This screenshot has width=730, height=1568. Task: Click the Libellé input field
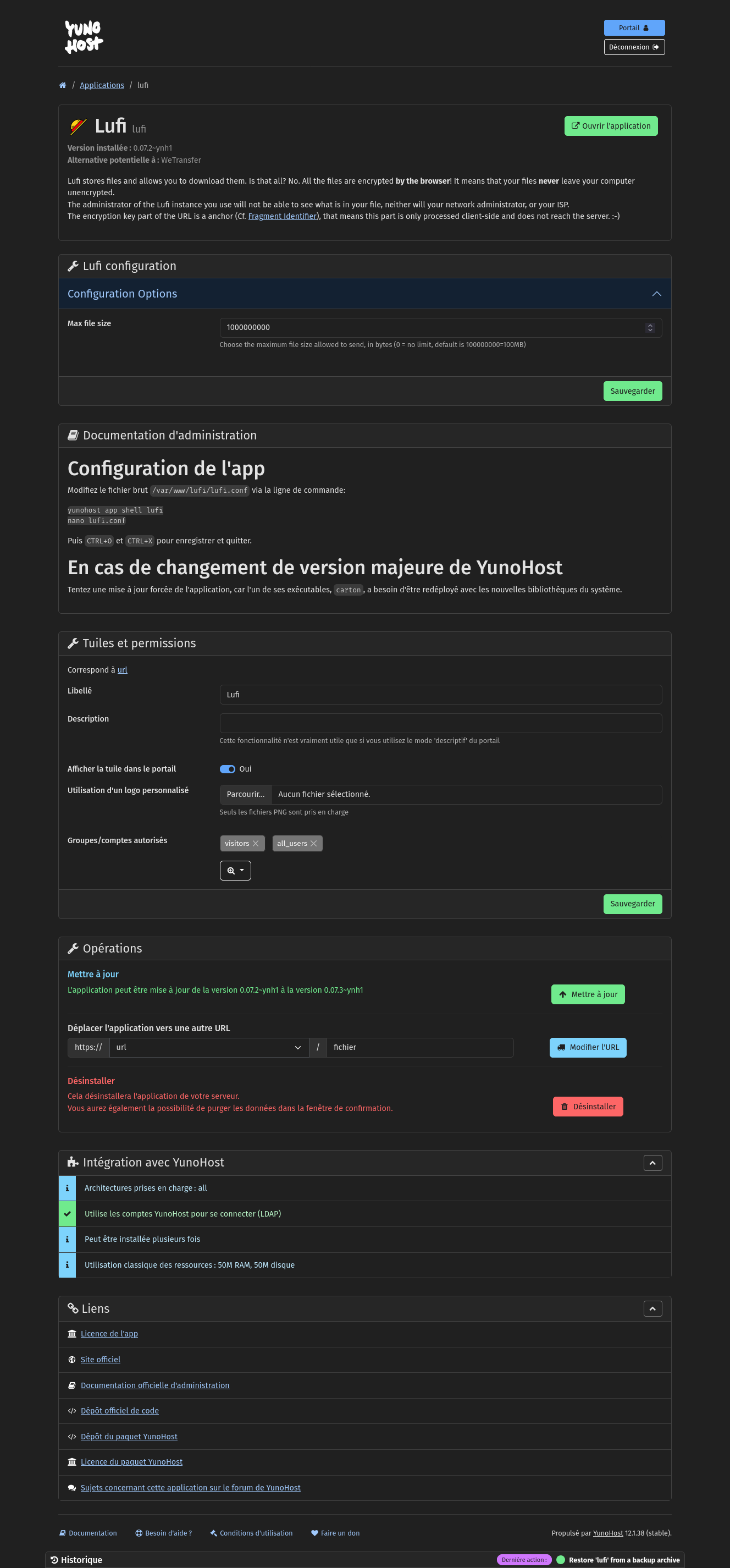pyautogui.click(x=440, y=695)
